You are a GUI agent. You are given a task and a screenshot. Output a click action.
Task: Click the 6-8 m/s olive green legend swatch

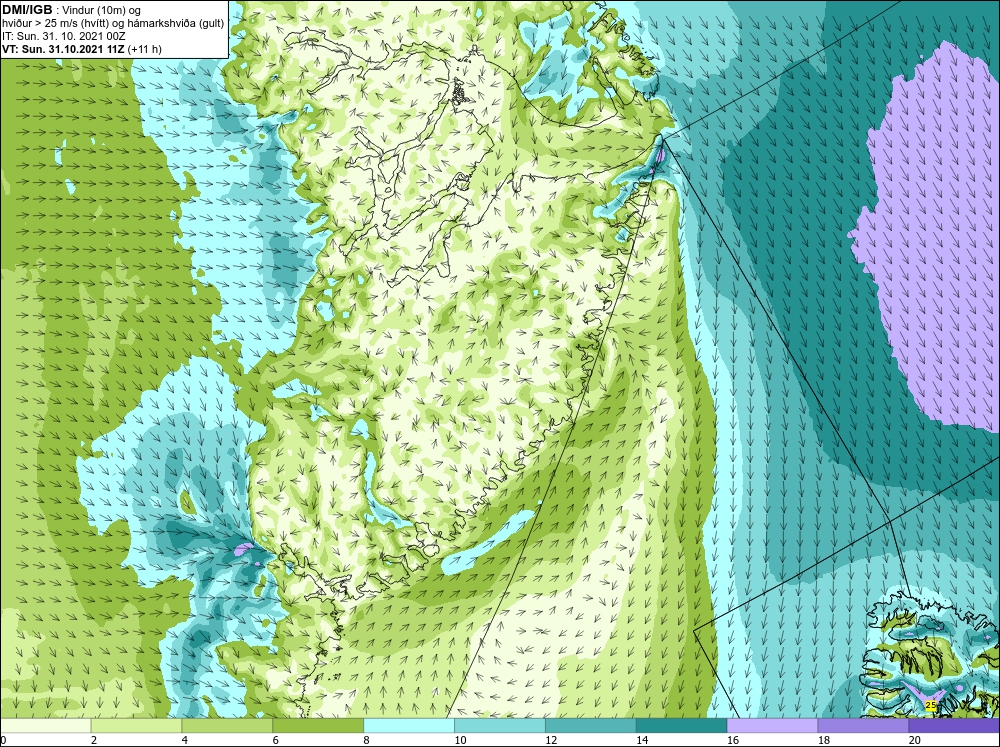[x=318, y=725]
